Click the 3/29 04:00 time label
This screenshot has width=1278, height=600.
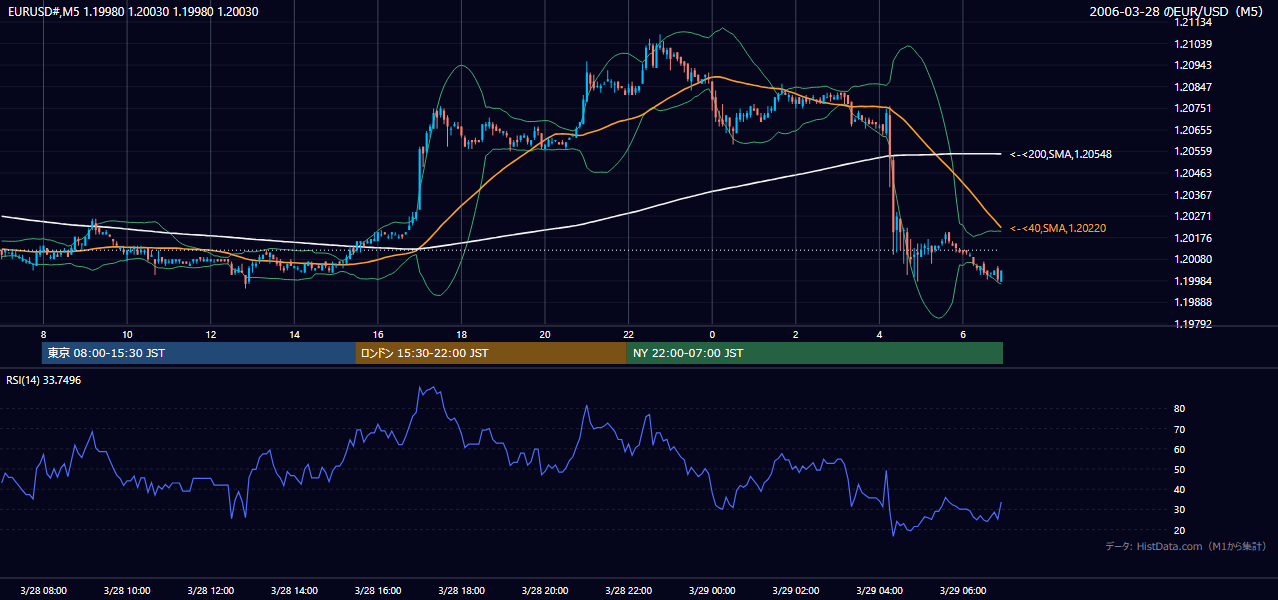pos(879,591)
